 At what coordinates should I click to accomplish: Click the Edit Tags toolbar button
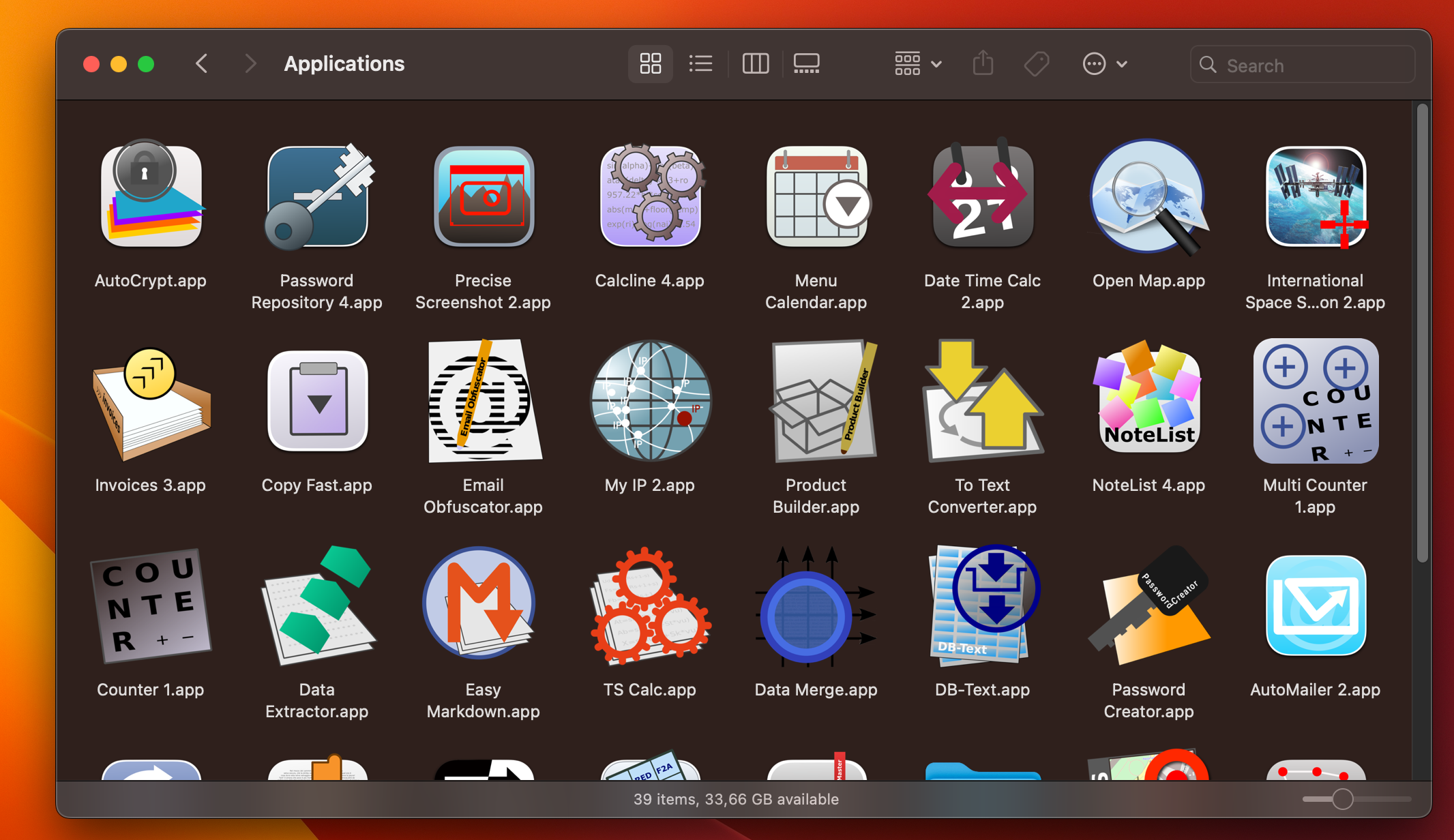point(1037,64)
